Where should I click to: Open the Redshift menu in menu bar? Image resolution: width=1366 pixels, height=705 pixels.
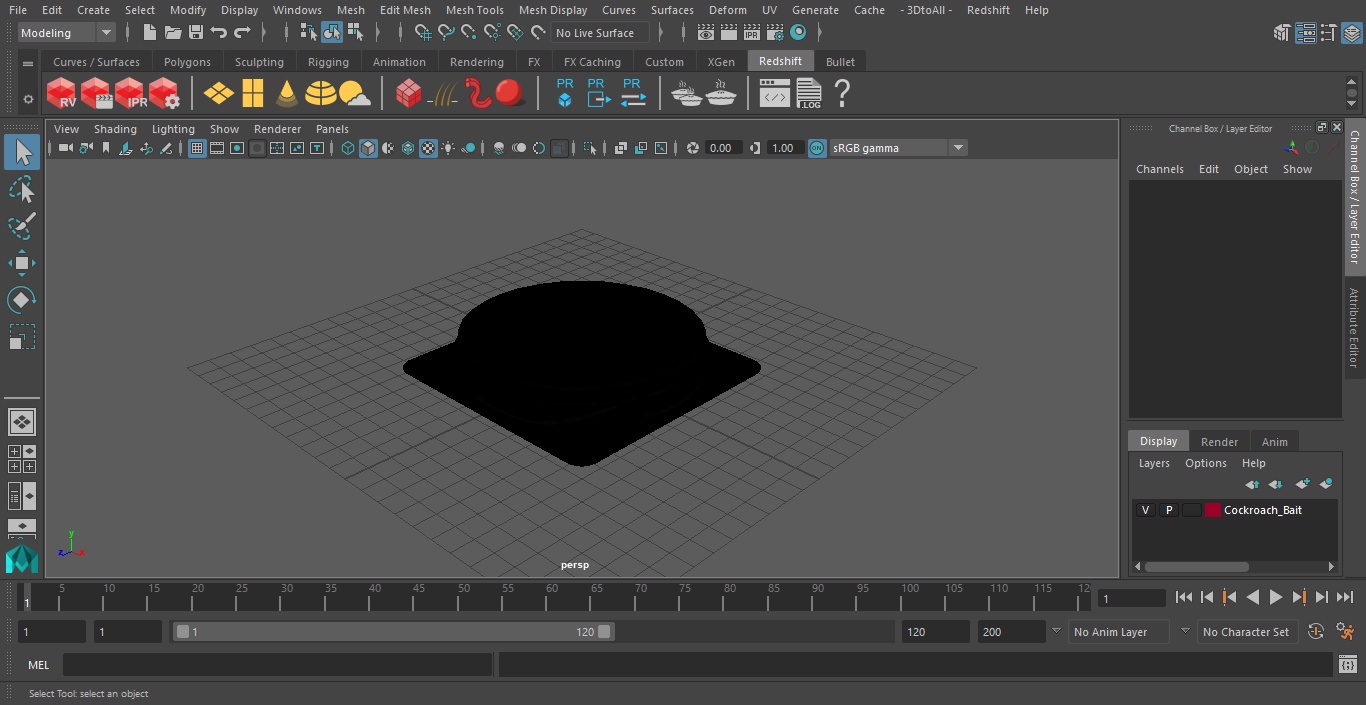pos(988,10)
